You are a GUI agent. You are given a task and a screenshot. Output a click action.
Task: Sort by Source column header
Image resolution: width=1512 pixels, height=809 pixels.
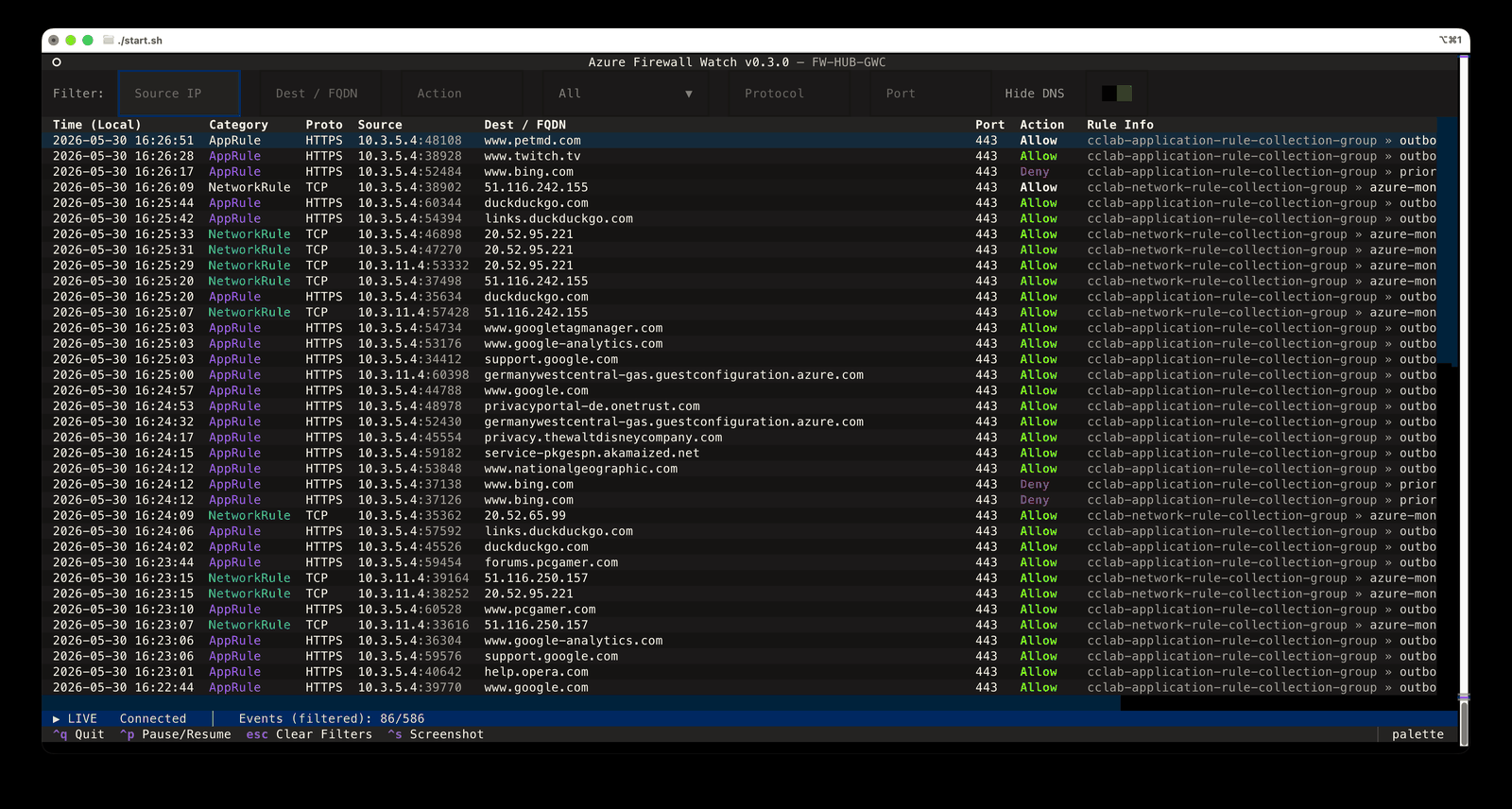coord(380,125)
